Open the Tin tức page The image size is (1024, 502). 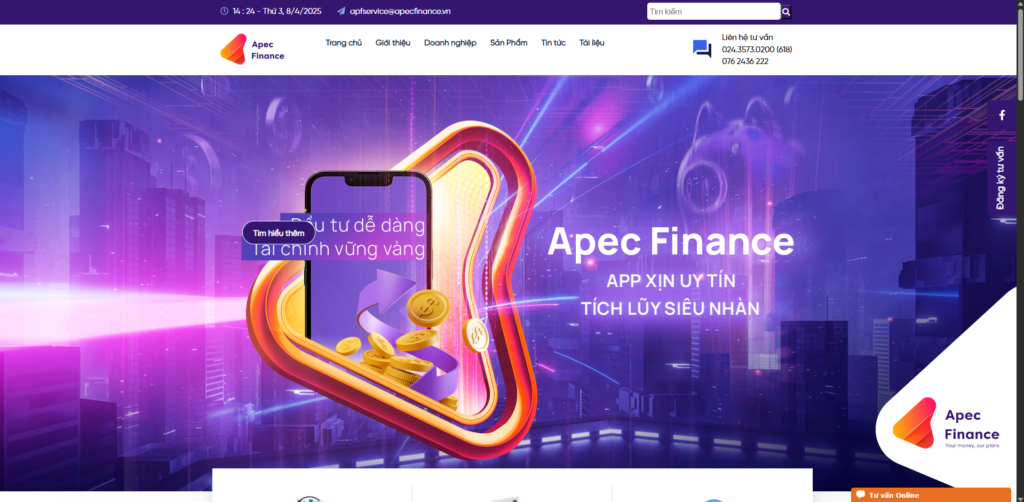[x=553, y=43]
